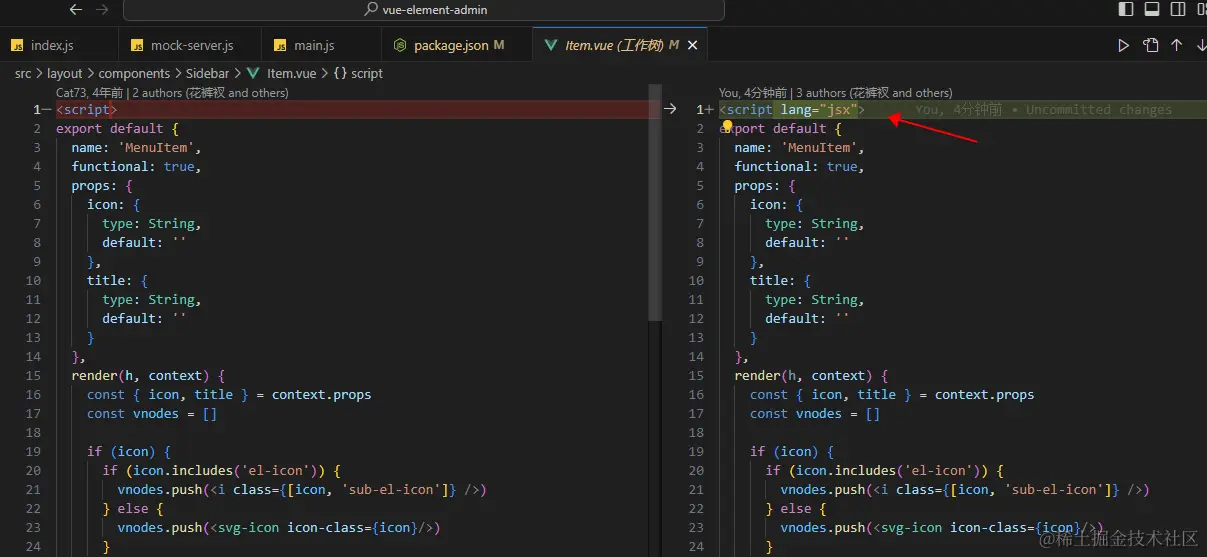Click line number 22 in the right pane

click(697, 509)
